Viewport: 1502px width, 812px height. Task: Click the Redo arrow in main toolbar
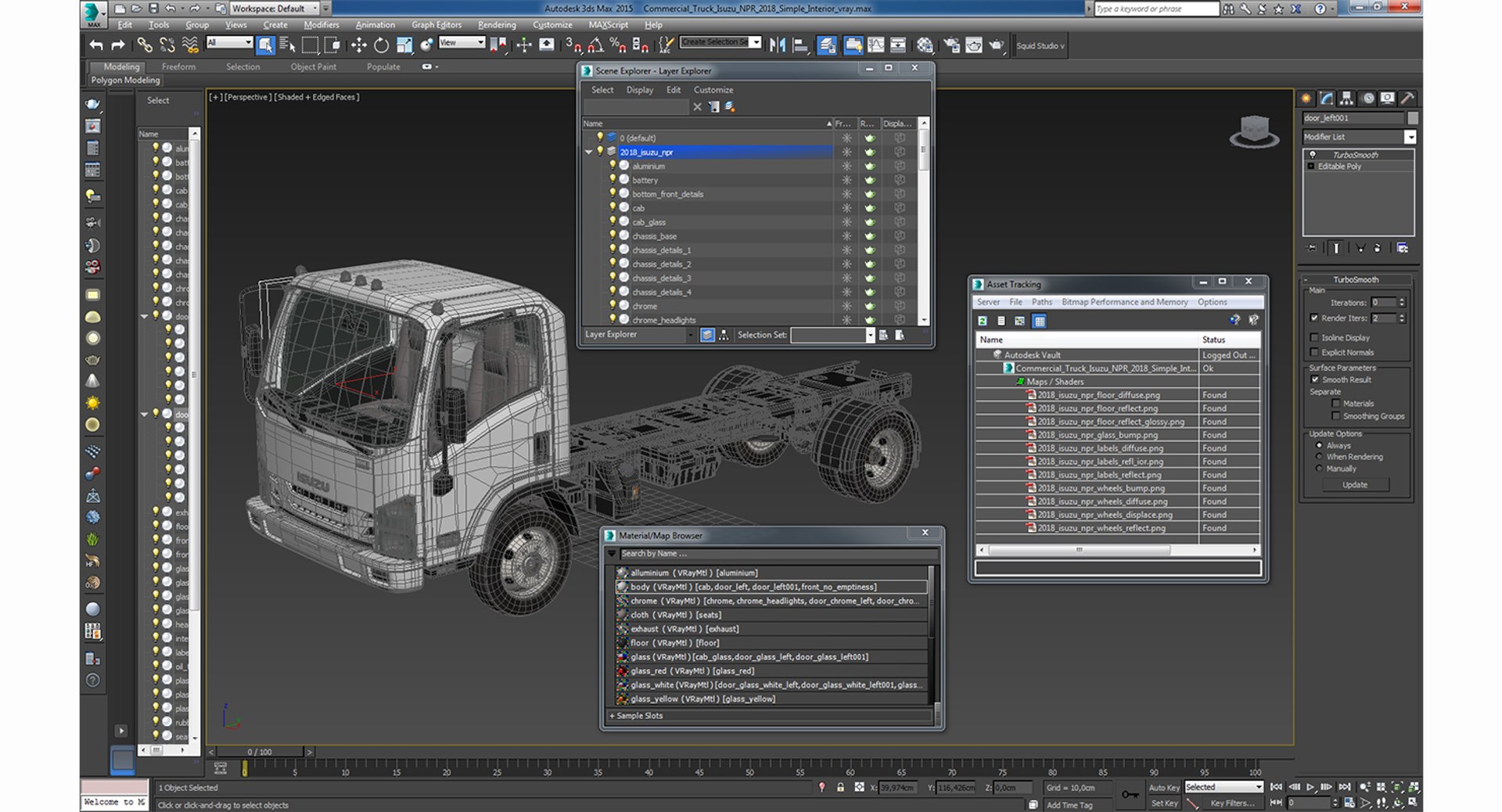118,45
